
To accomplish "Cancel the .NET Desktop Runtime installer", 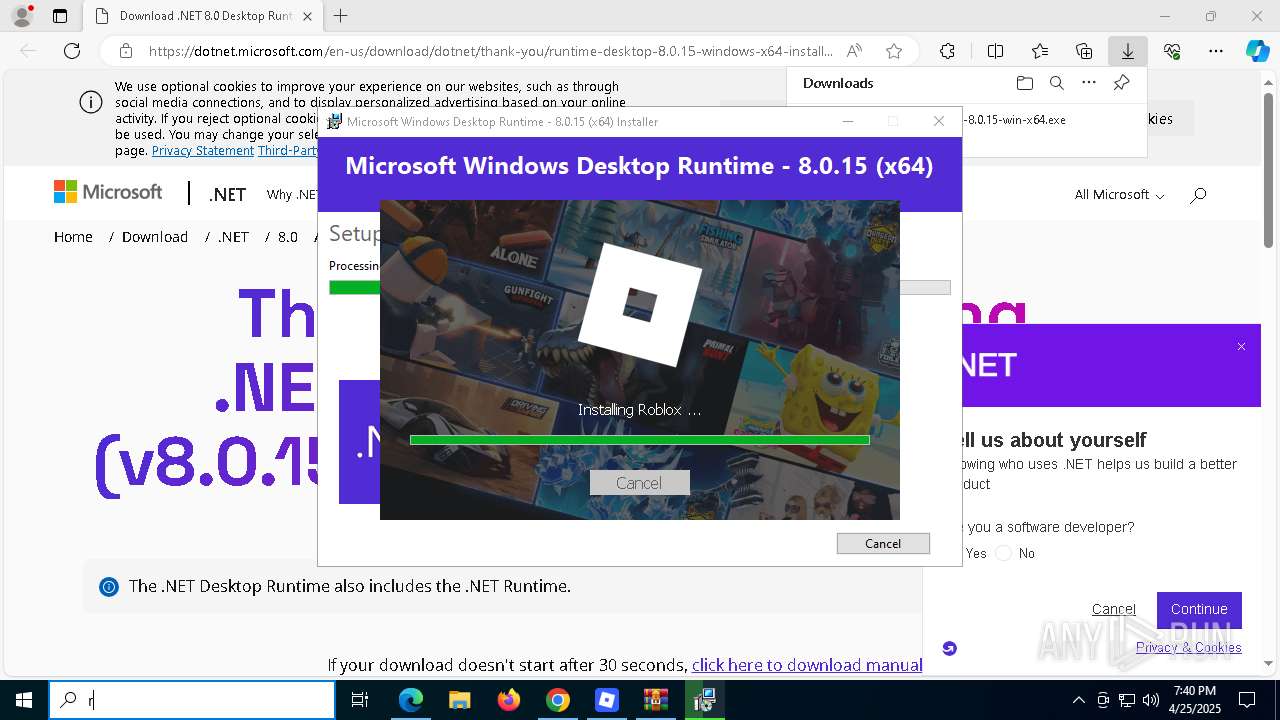I will point(883,543).
